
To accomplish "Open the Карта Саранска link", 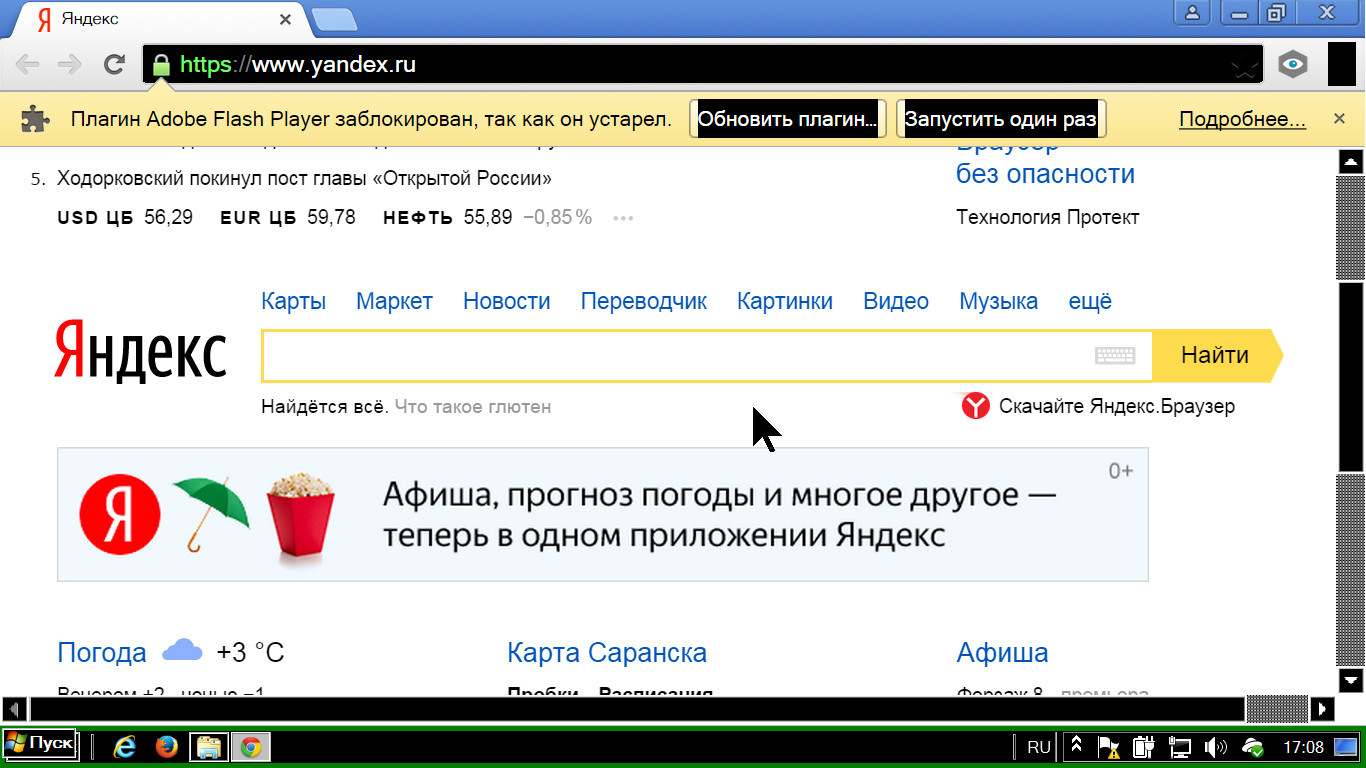I will click(x=607, y=653).
